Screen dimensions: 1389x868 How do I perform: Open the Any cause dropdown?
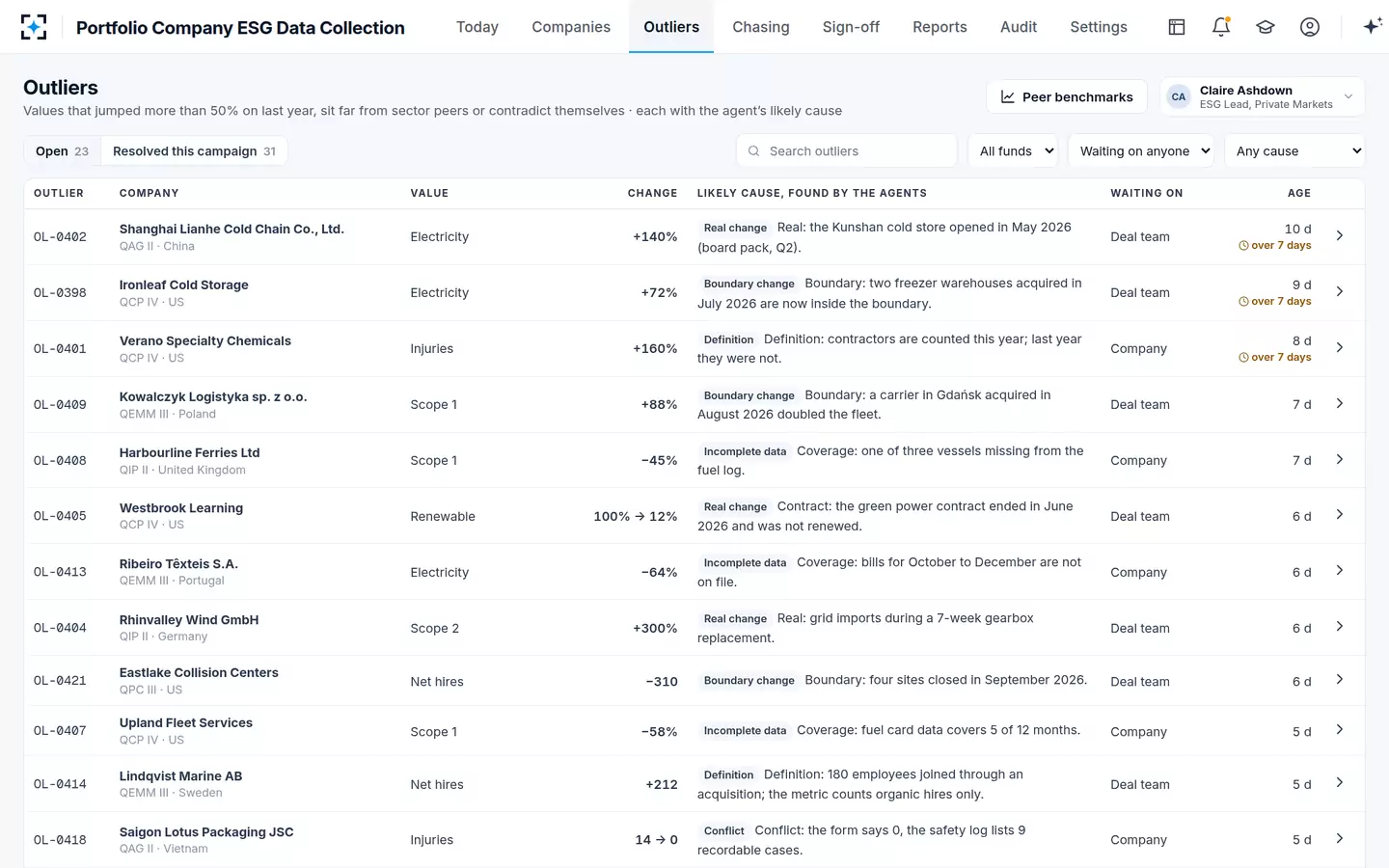[1294, 151]
